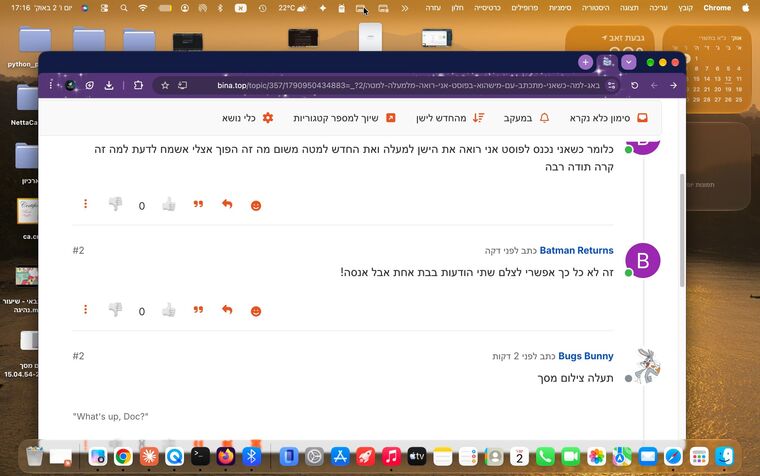Quote Batman Returns' reply using the quote icon
Image resolution: width=760 pixels, height=476 pixels.
coord(198,309)
